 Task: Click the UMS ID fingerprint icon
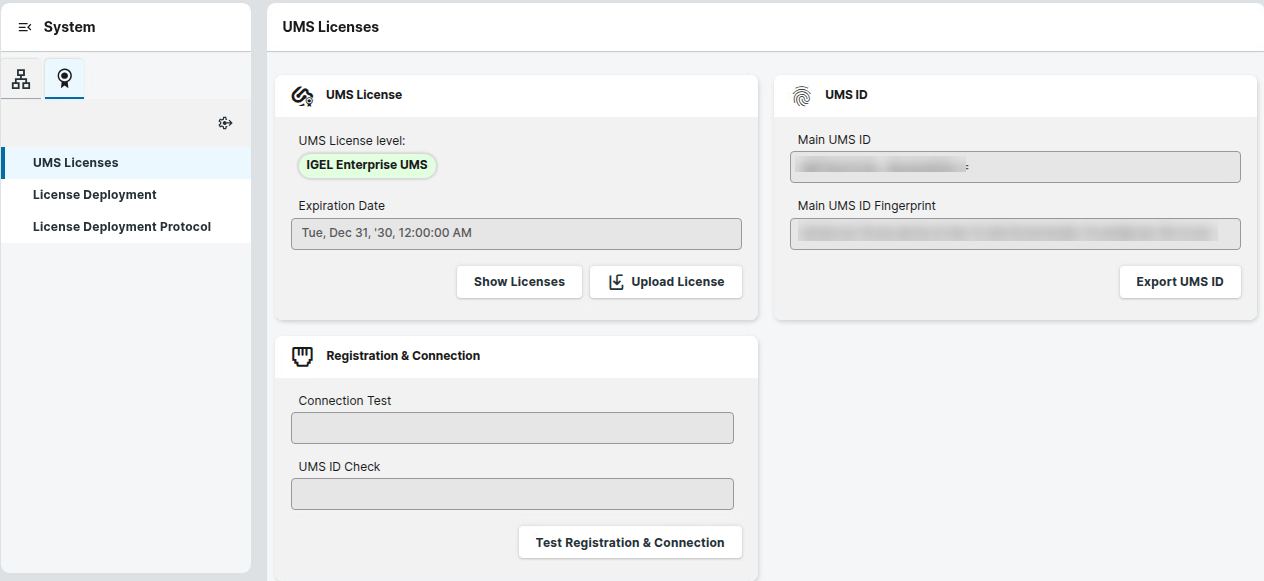[x=802, y=96]
